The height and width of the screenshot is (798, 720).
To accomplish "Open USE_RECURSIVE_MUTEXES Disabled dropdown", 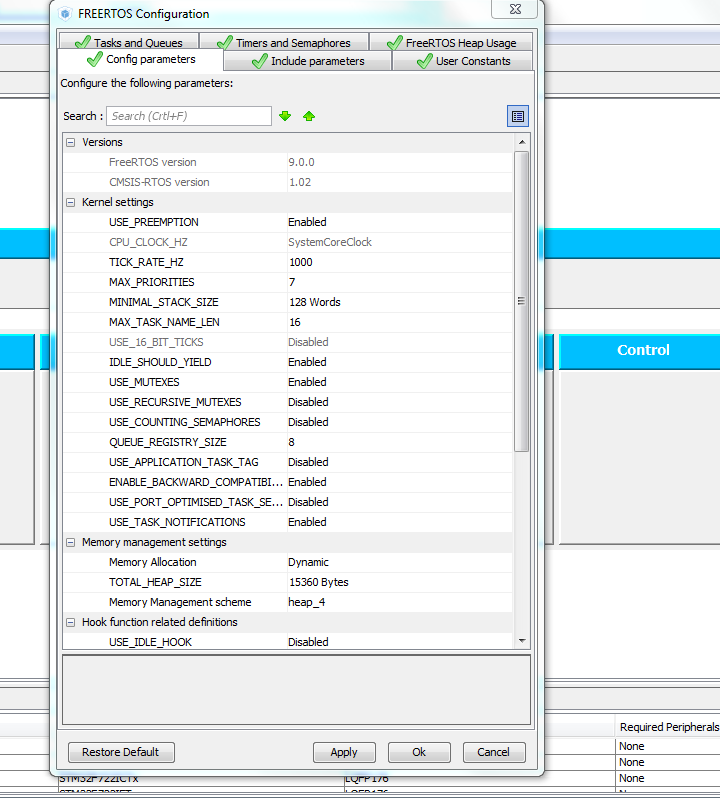I will pos(399,402).
